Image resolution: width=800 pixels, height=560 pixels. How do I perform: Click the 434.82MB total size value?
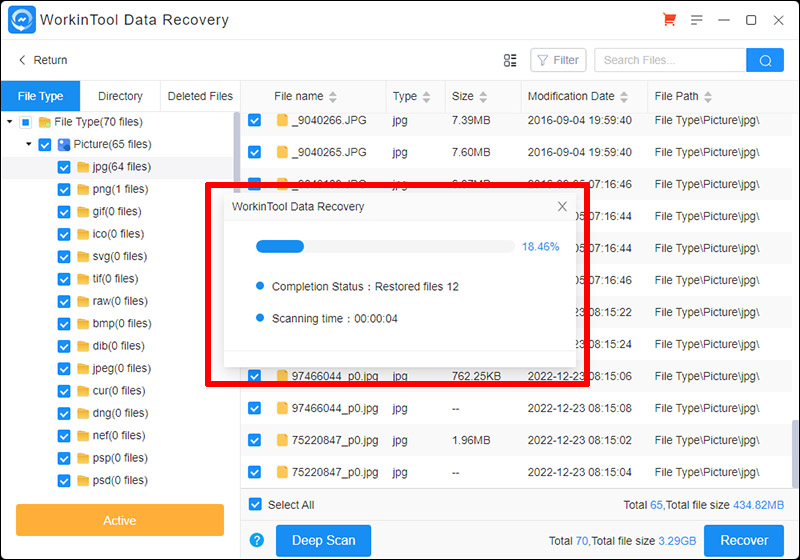pyautogui.click(x=758, y=505)
